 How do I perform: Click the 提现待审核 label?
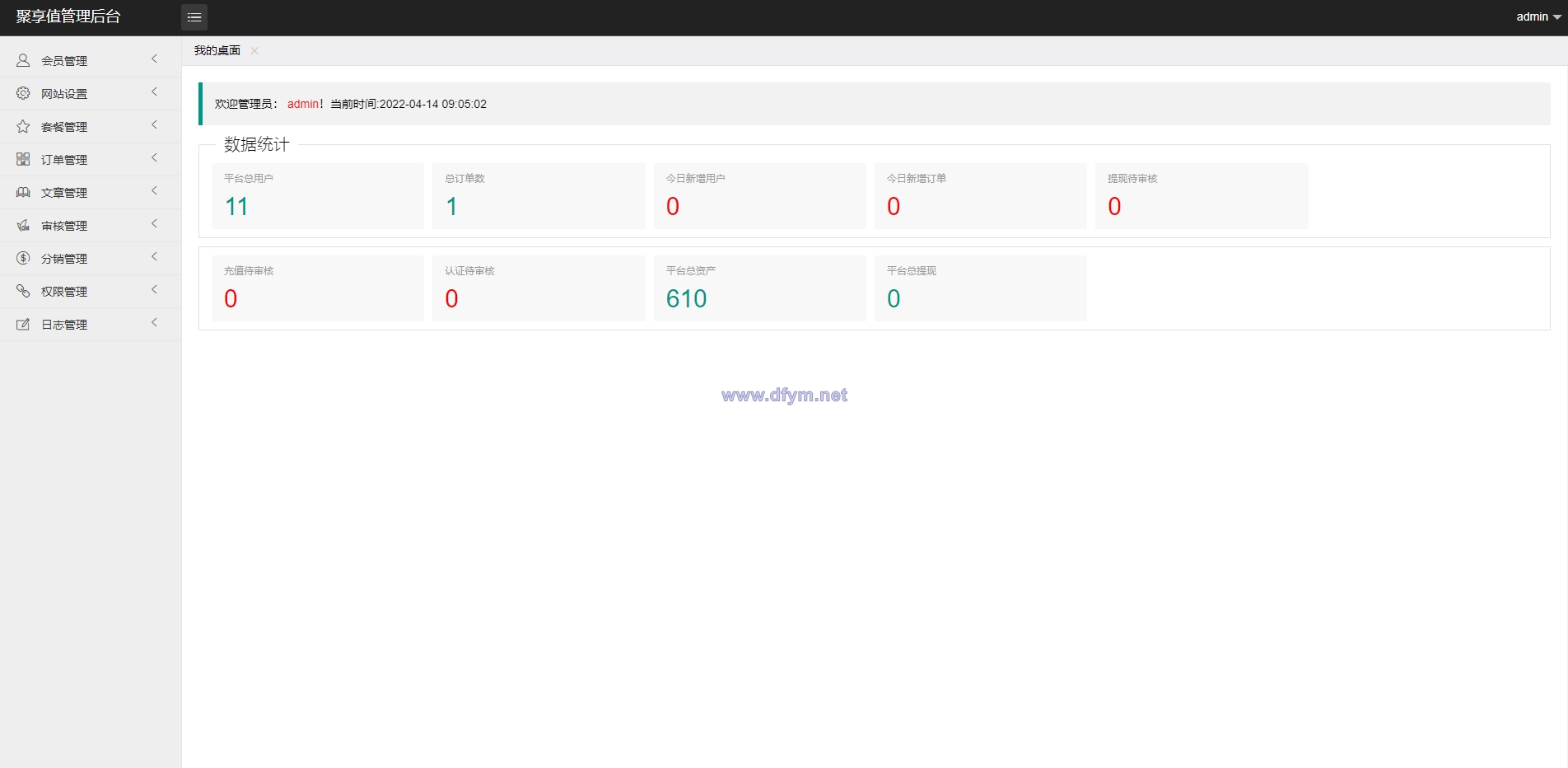tap(1132, 178)
